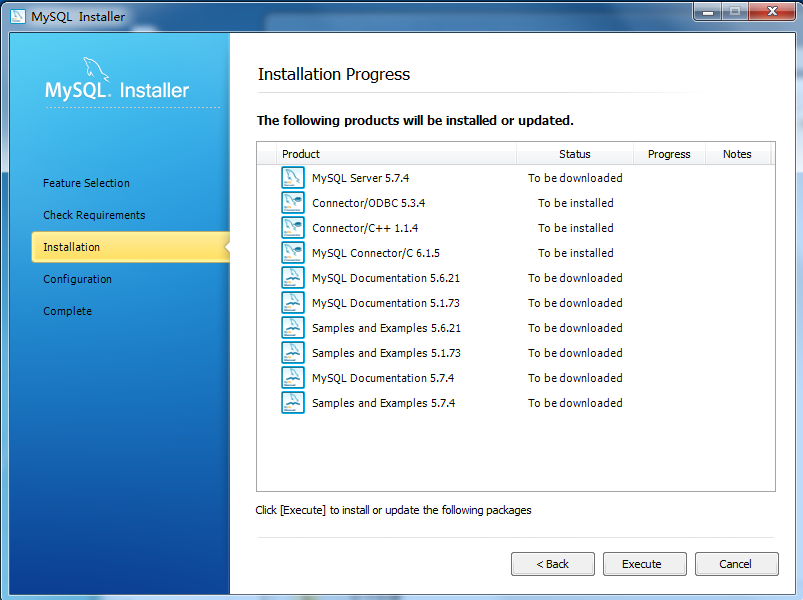The width and height of the screenshot is (803, 600).
Task: Select the MySQL Documentation 5.6.21 text
Action: point(386,278)
